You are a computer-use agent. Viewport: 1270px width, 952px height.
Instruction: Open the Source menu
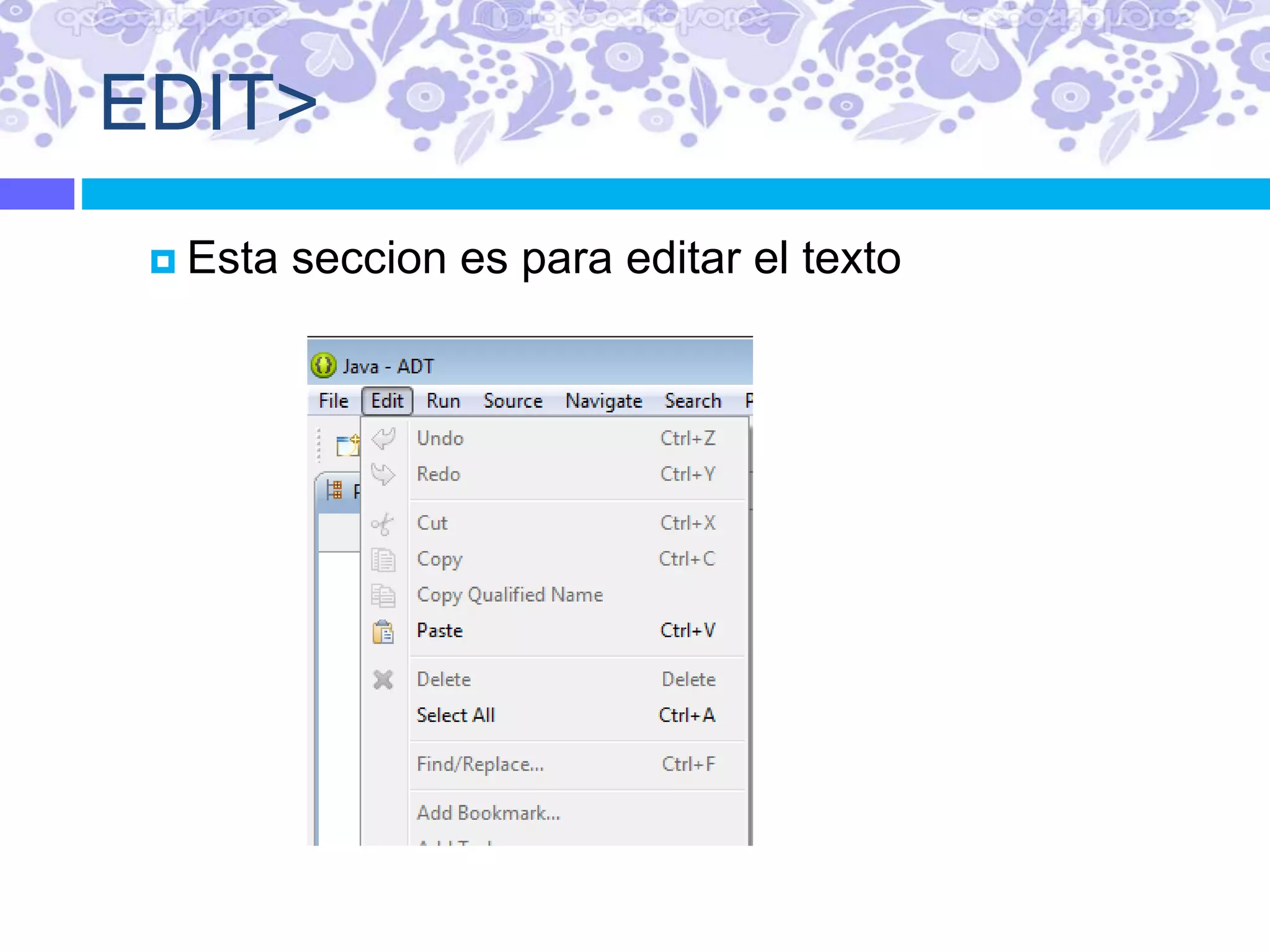click(x=513, y=401)
